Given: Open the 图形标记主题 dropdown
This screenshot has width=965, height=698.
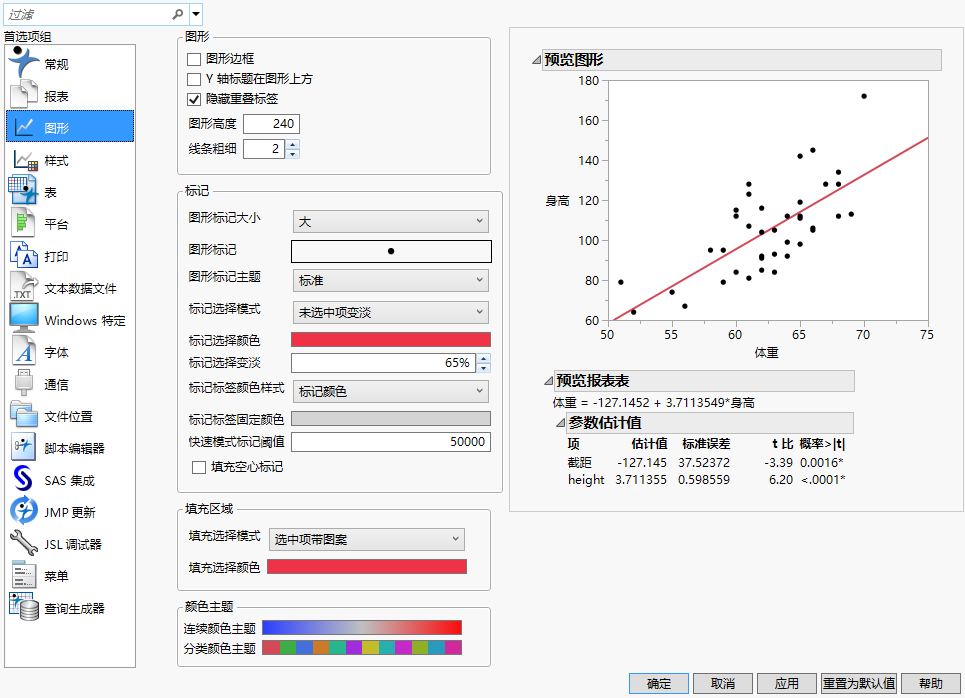Looking at the screenshot, I should point(391,280).
